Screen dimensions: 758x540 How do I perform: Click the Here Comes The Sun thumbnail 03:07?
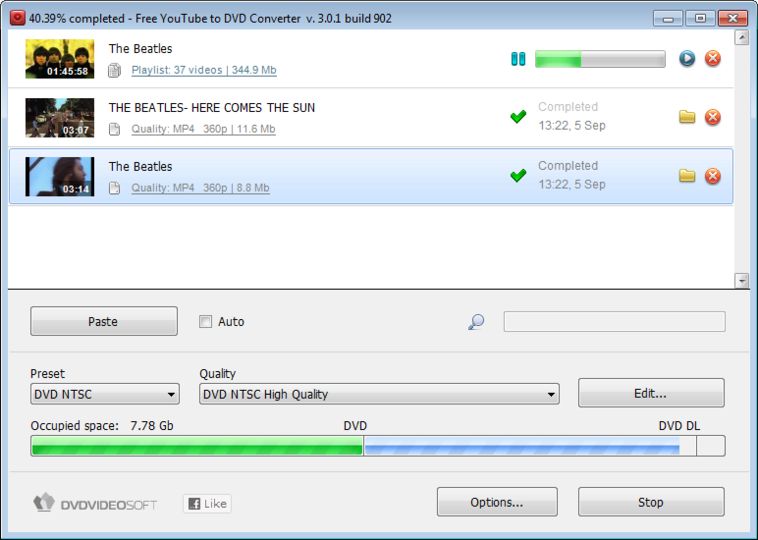click(x=60, y=118)
